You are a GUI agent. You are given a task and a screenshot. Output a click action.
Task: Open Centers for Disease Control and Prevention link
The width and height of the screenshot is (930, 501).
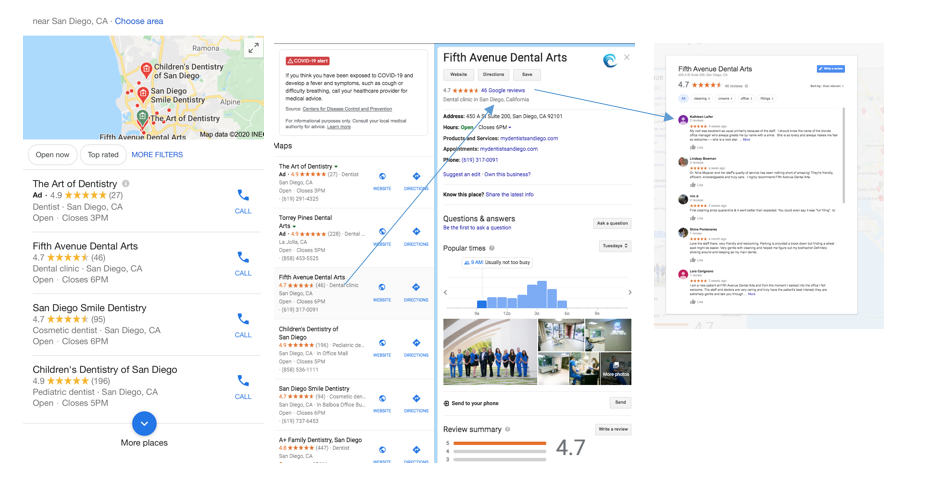coord(347,109)
